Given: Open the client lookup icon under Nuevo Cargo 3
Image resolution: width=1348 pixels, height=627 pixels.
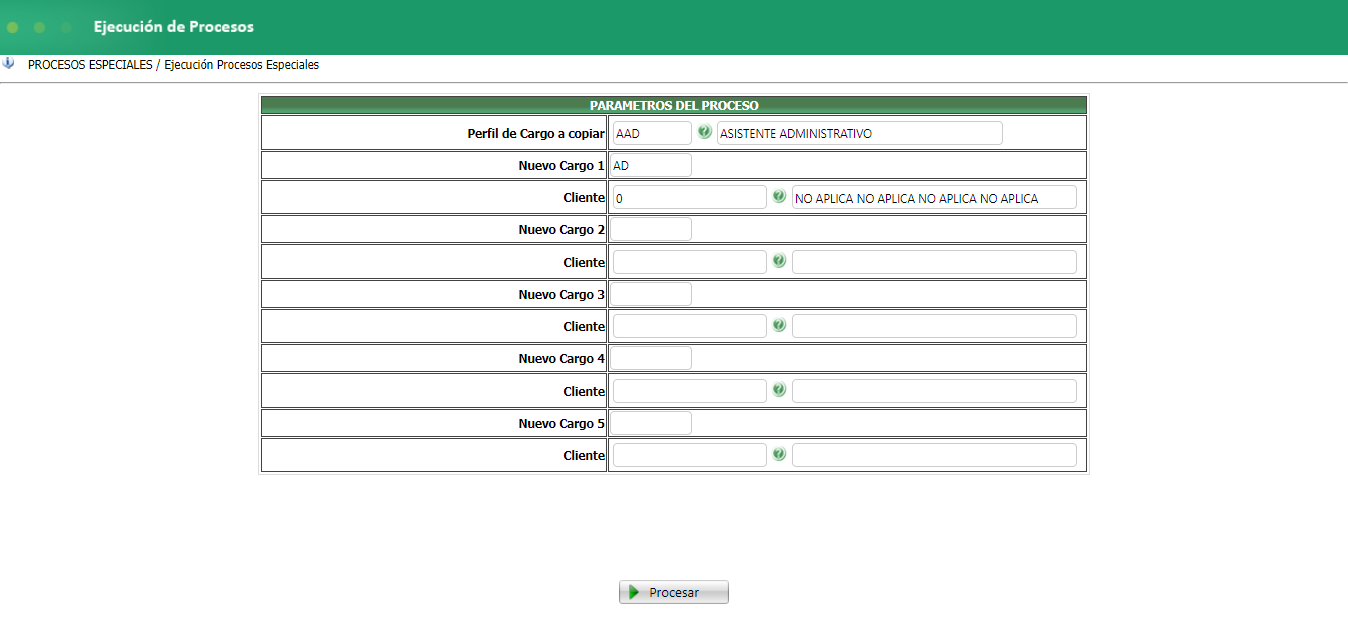Looking at the screenshot, I should [x=779, y=325].
